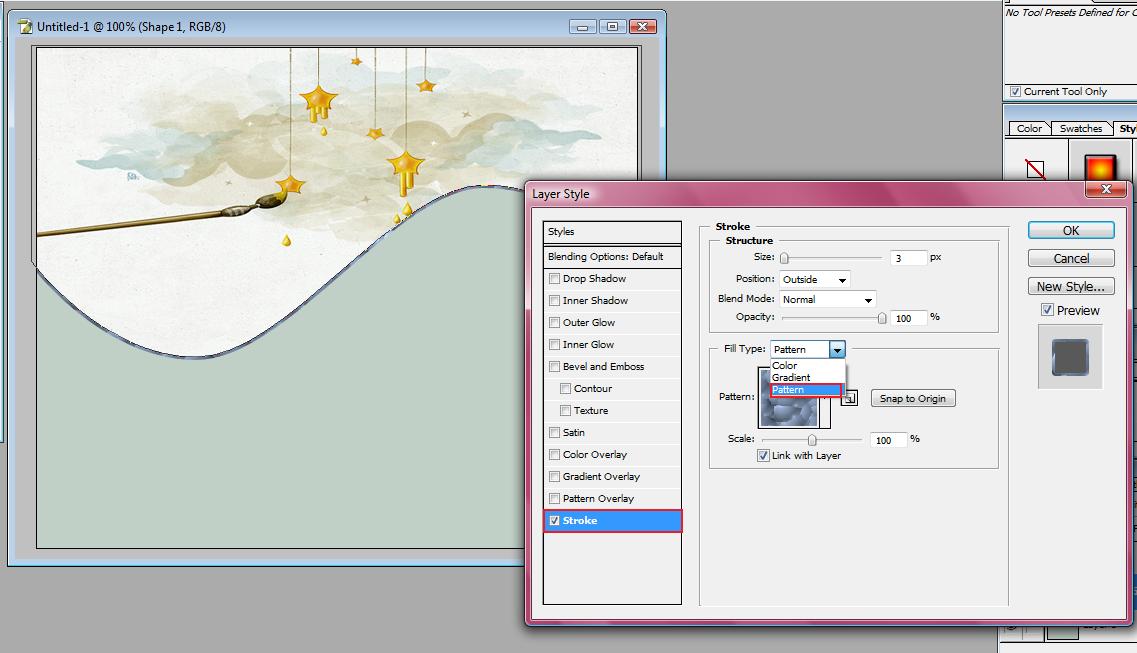This screenshot has height=653, width=1137.
Task: Uncheck Current Tool Only
Action: click(x=1016, y=92)
